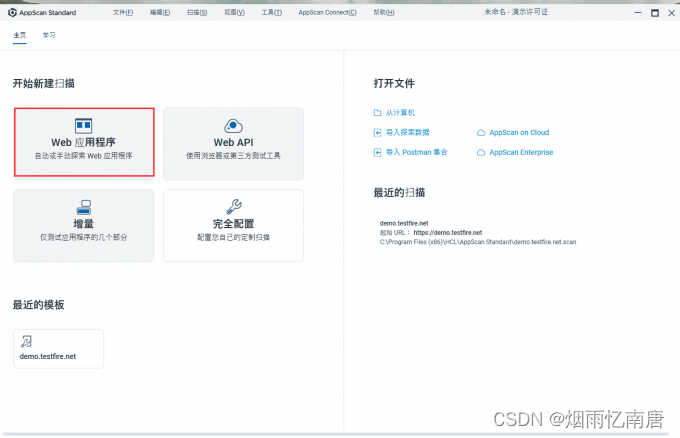Image resolution: width=680 pixels, height=438 pixels.
Task: Click the folder icon beside 从计算机
Action: click(377, 113)
